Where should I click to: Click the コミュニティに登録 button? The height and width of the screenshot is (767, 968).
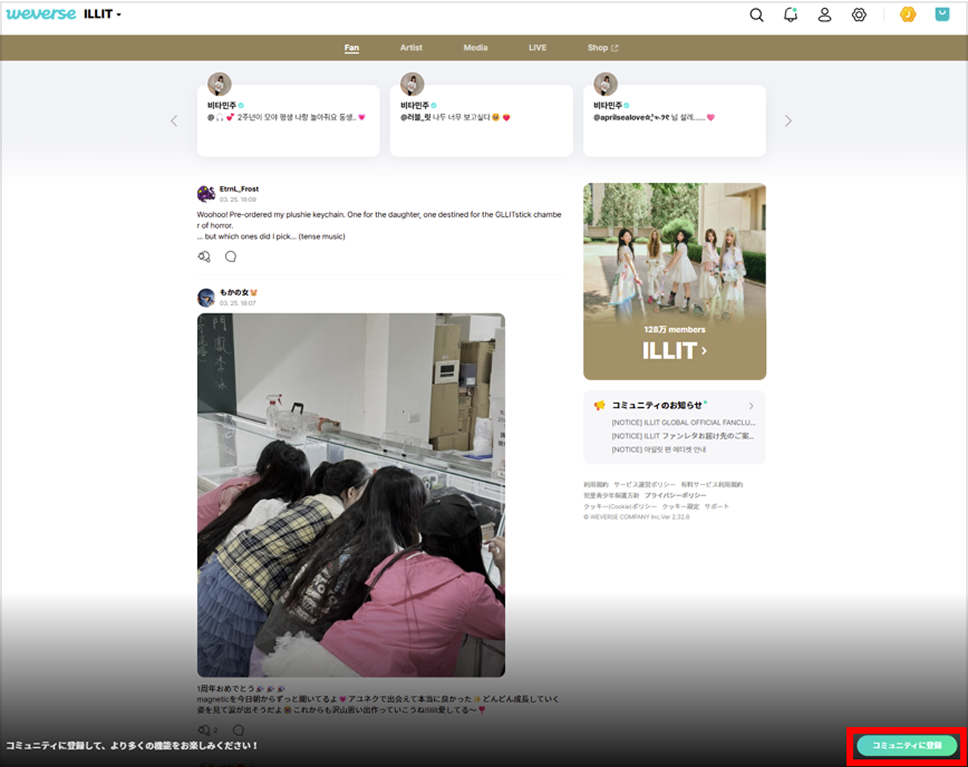tap(907, 746)
